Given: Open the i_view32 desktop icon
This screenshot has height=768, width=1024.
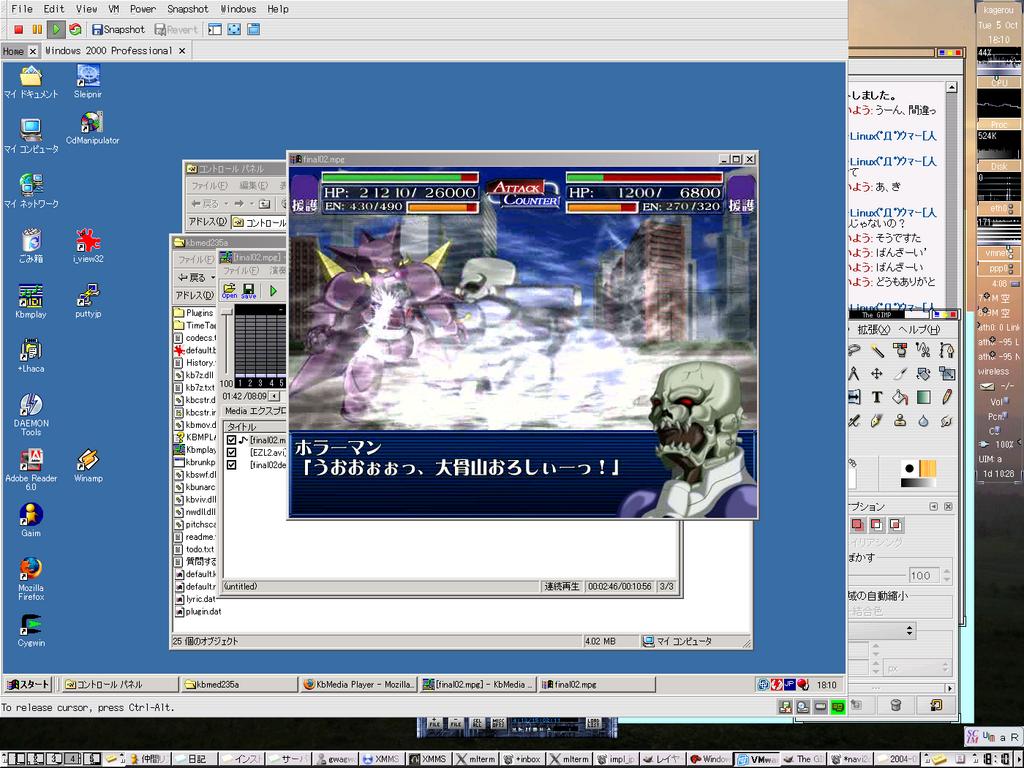Looking at the screenshot, I should [88, 246].
